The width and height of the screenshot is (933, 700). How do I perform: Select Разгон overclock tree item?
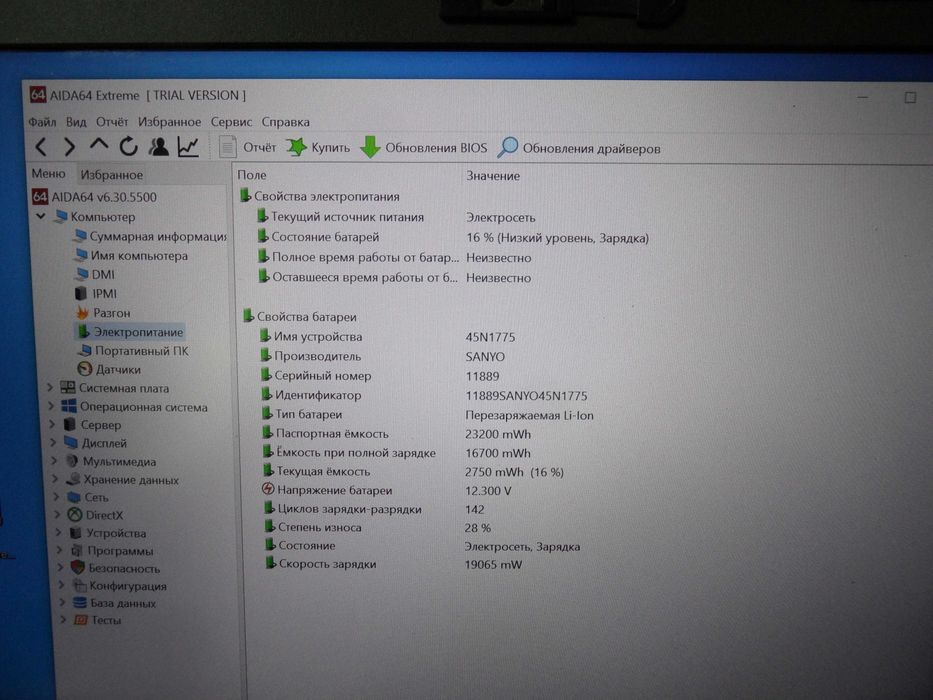(104, 312)
